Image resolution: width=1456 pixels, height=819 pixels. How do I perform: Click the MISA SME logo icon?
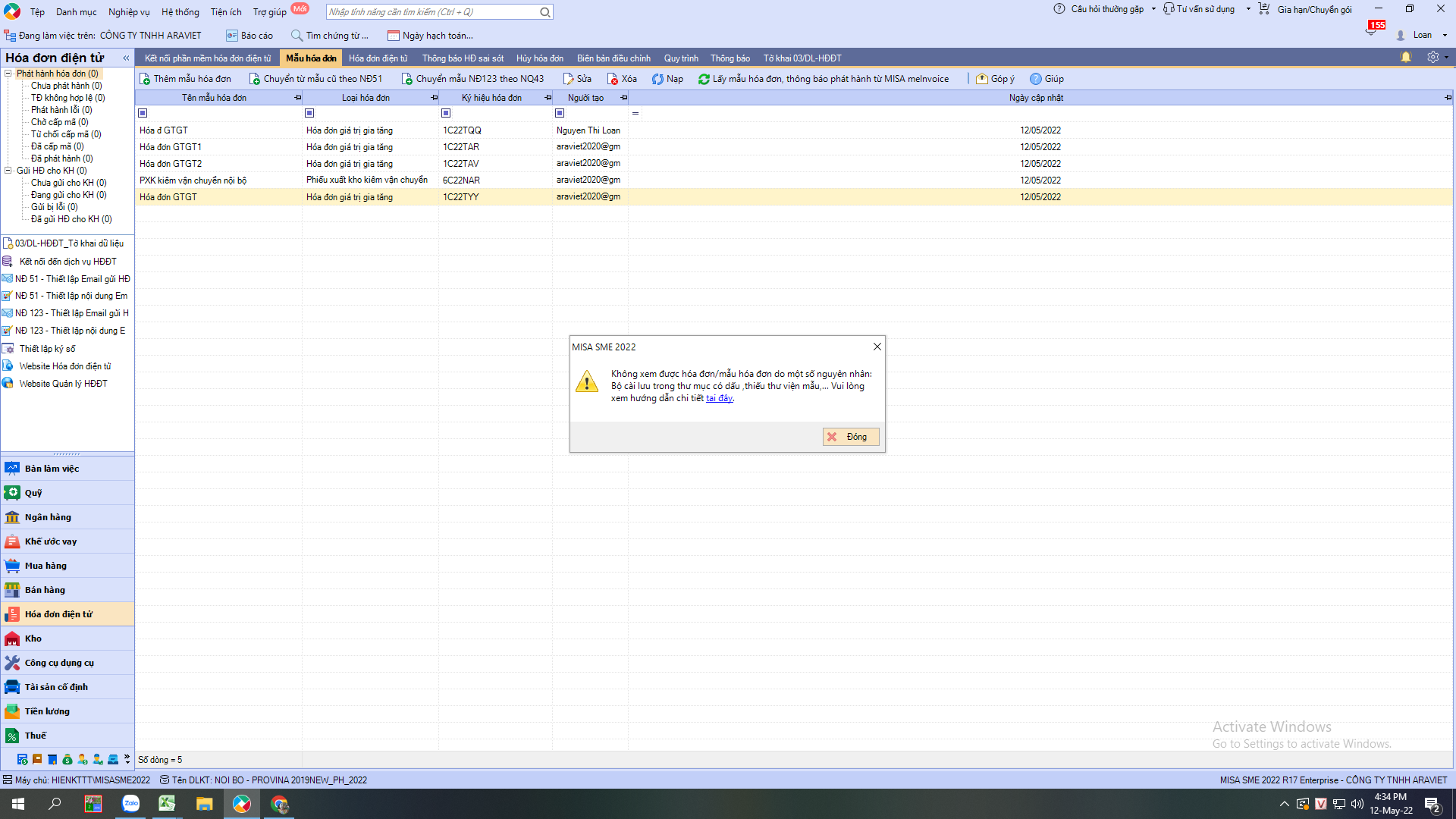pyautogui.click(x=12, y=11)
